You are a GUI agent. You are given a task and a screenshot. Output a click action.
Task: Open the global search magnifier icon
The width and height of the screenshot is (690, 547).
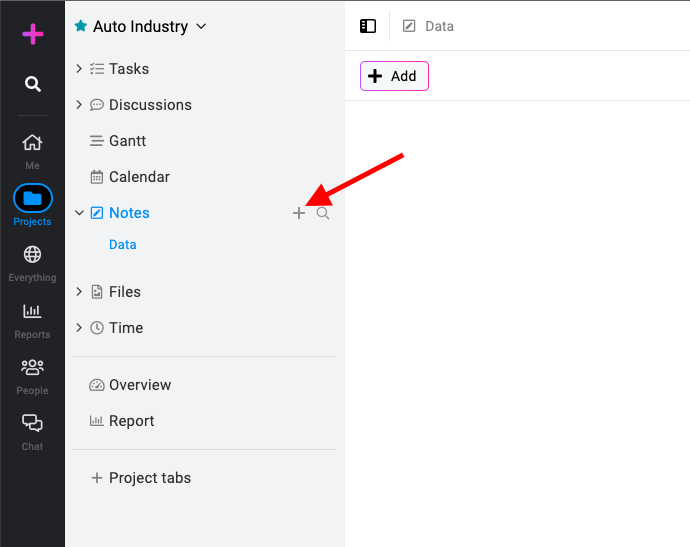[33, 84]
